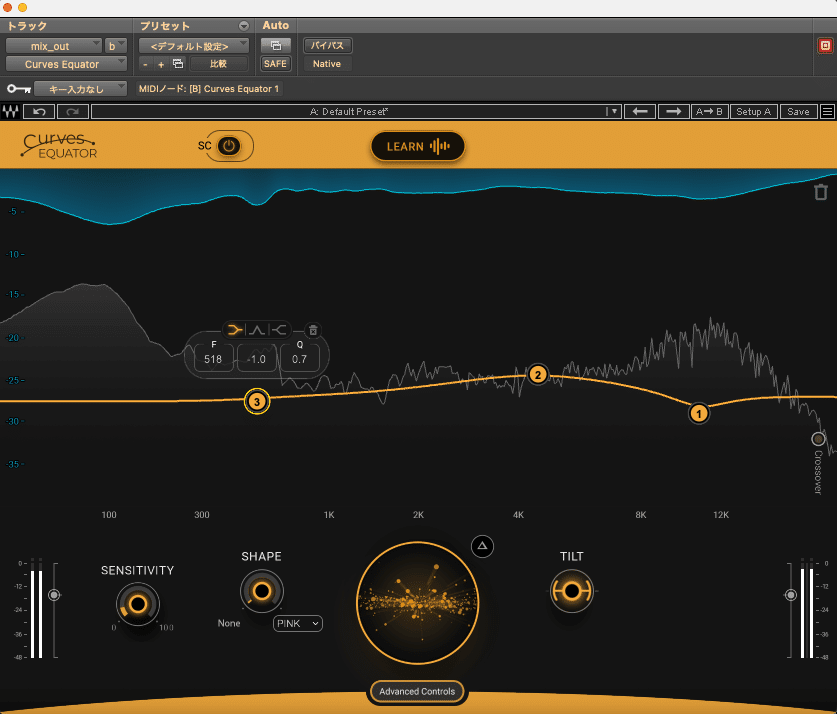Click the TILT knob
Image resolution: width=837 pixels, height=714 pixels.
(x=572, y=591)
